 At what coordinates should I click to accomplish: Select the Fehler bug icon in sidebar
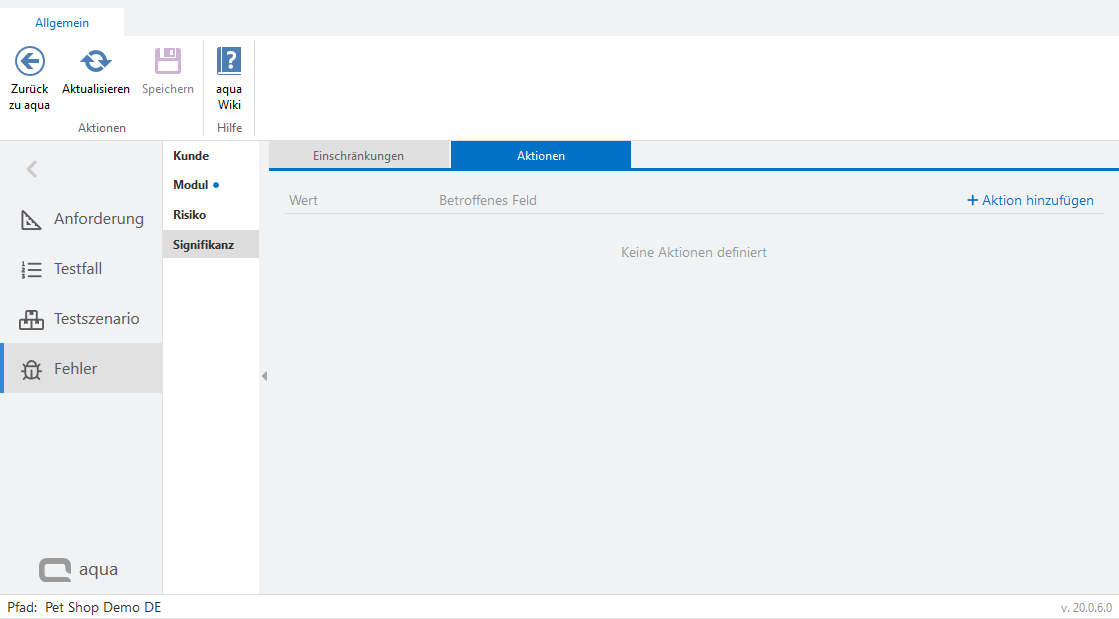(x=31, y=369)
